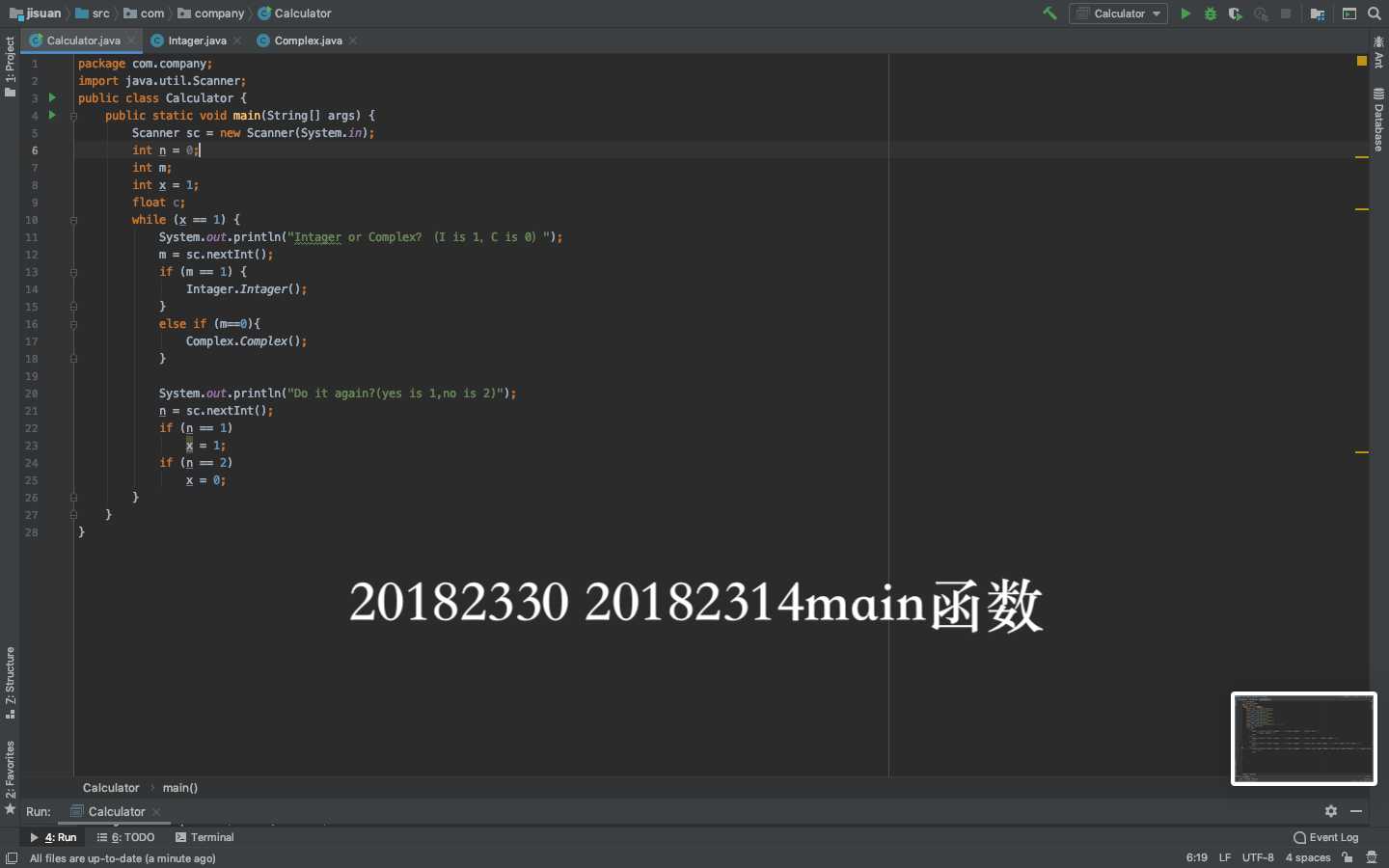
Task: Open the Run Anything terminal icon
Action: (x=1349, y=14)
